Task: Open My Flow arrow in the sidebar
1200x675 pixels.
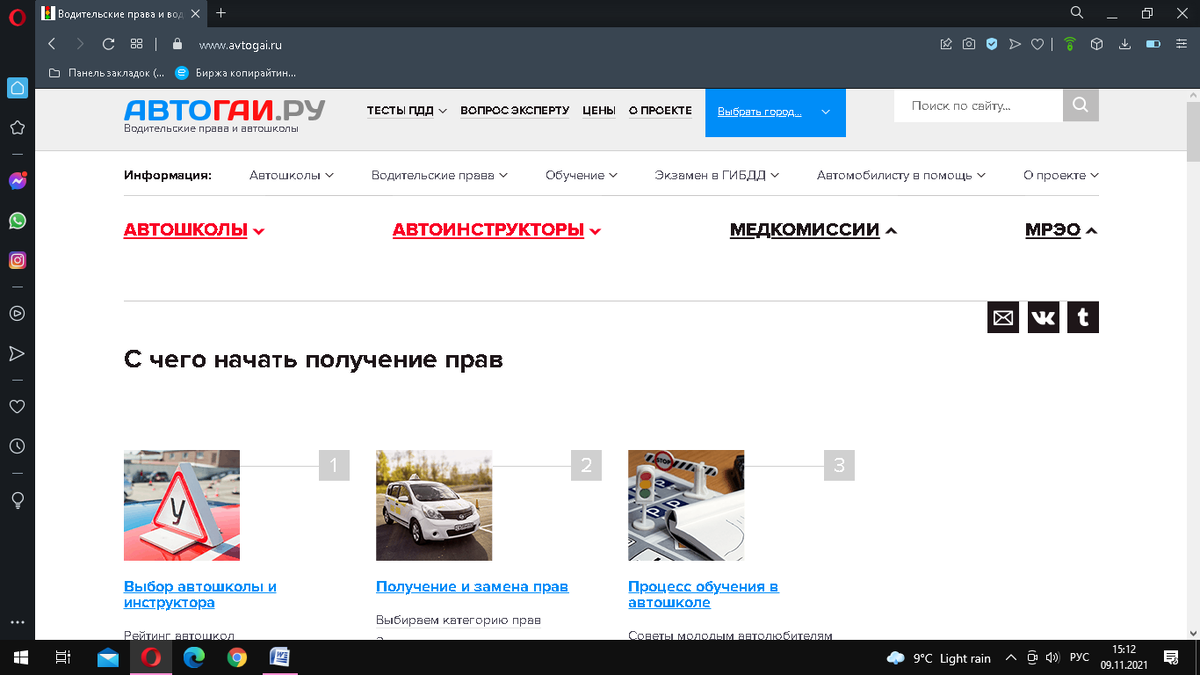Action: (x=17, y=354)
